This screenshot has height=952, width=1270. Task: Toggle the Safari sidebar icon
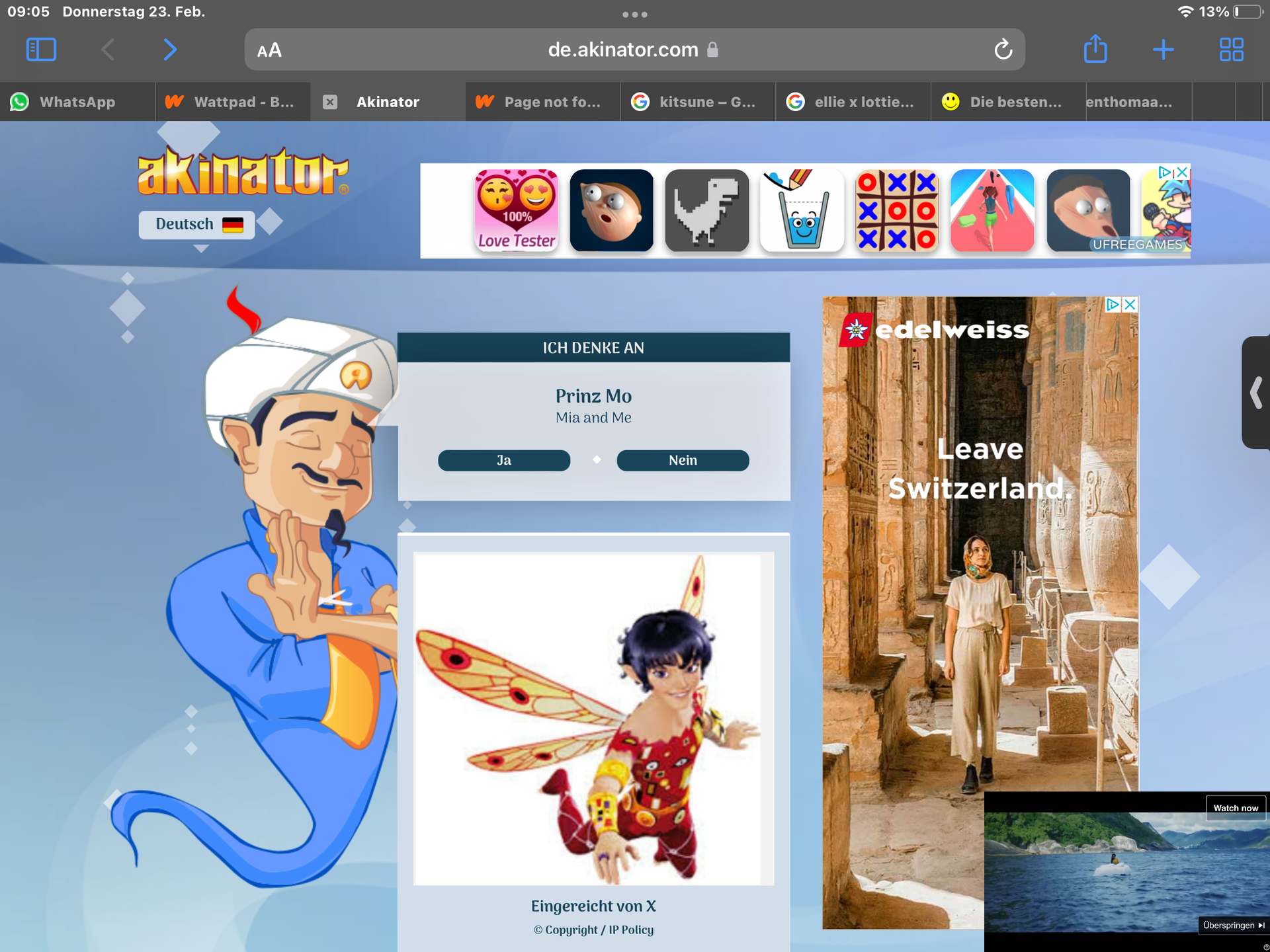point(41,50)
